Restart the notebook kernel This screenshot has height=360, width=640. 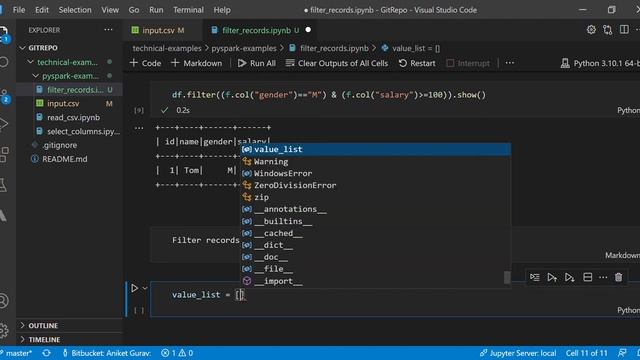point(417,63)
